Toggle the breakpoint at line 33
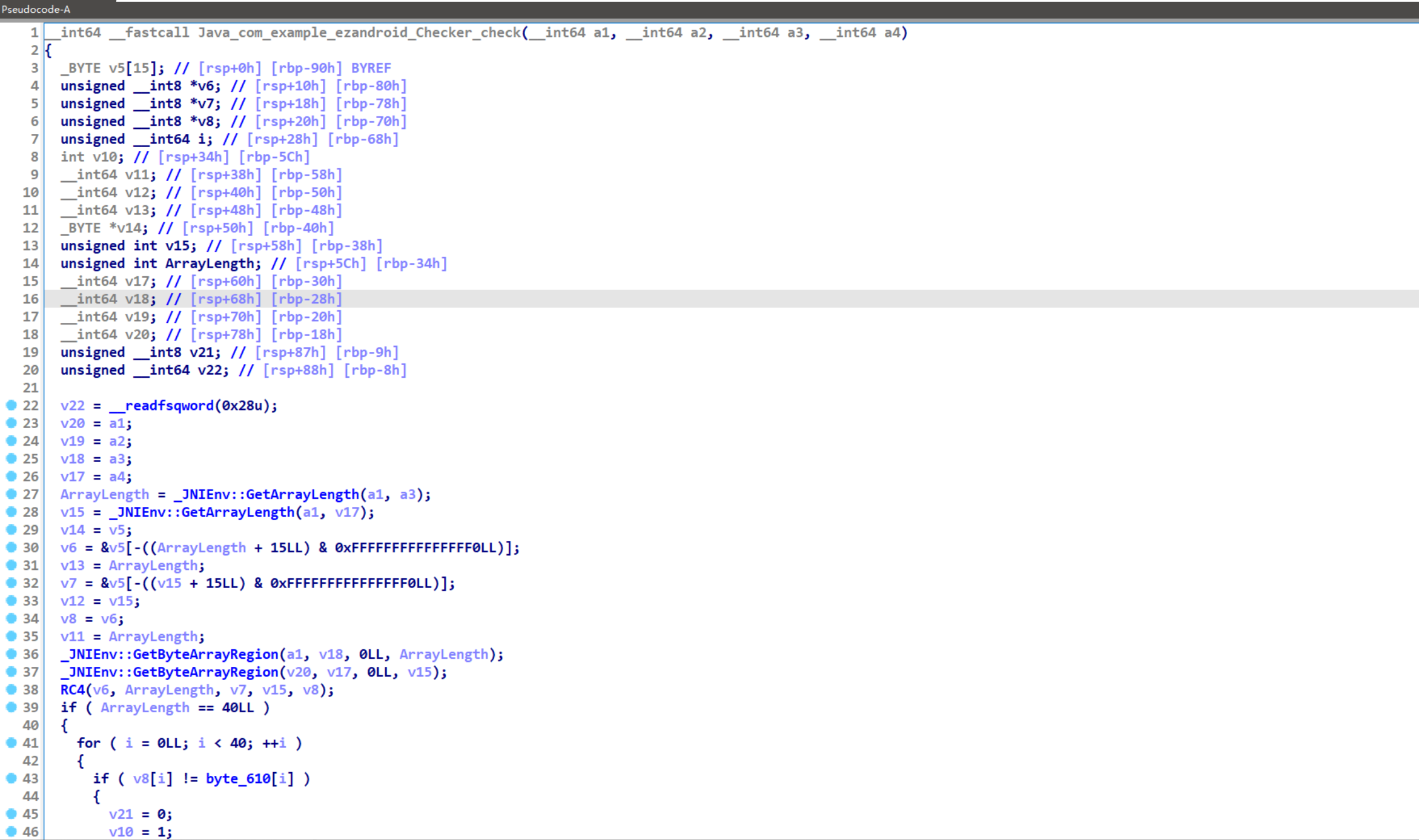1419x840 pixels. [x=13, y=600]
